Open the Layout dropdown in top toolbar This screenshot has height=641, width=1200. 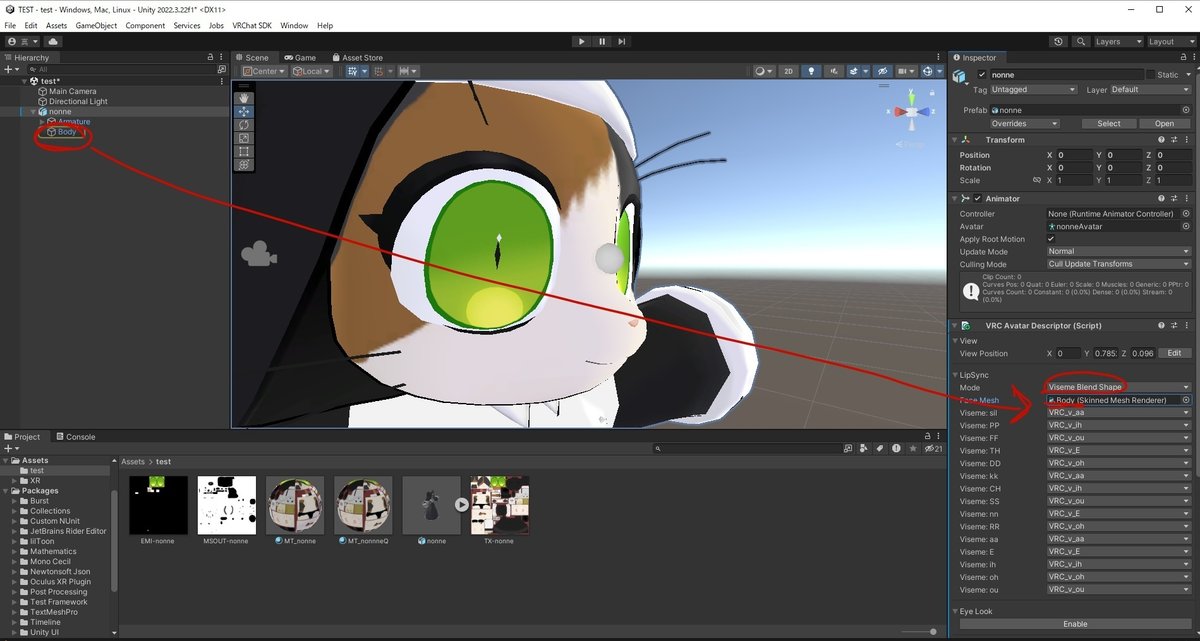pyautogui.click(x=1170, y=41)
